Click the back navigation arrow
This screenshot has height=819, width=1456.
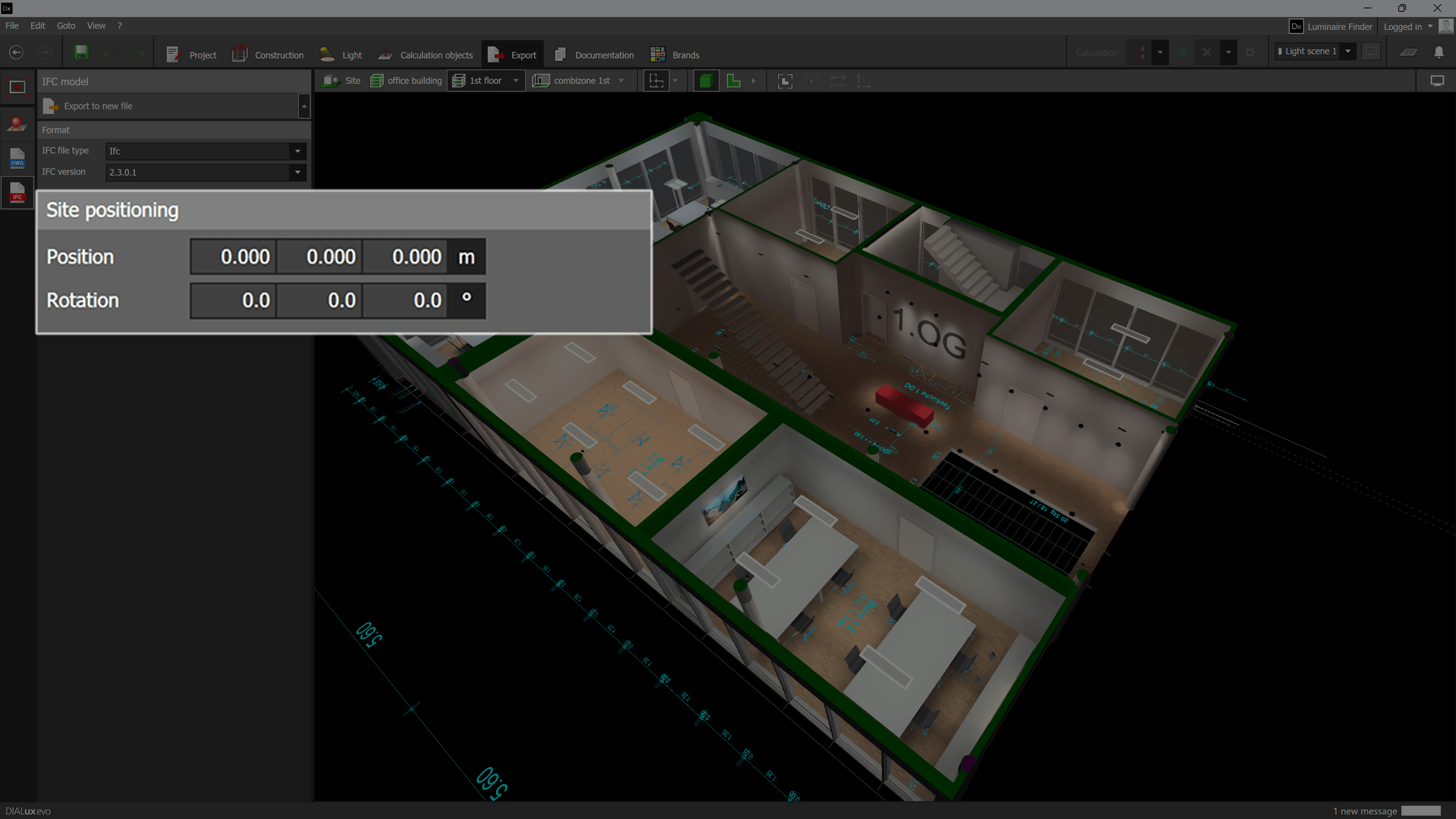pos(16,53)
